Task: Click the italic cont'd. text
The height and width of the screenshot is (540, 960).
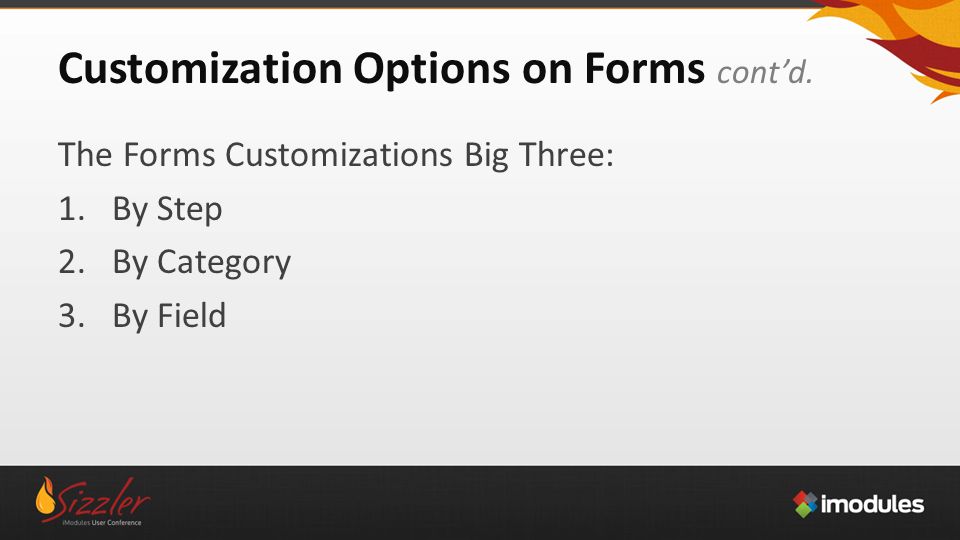Action: [765, 72]
